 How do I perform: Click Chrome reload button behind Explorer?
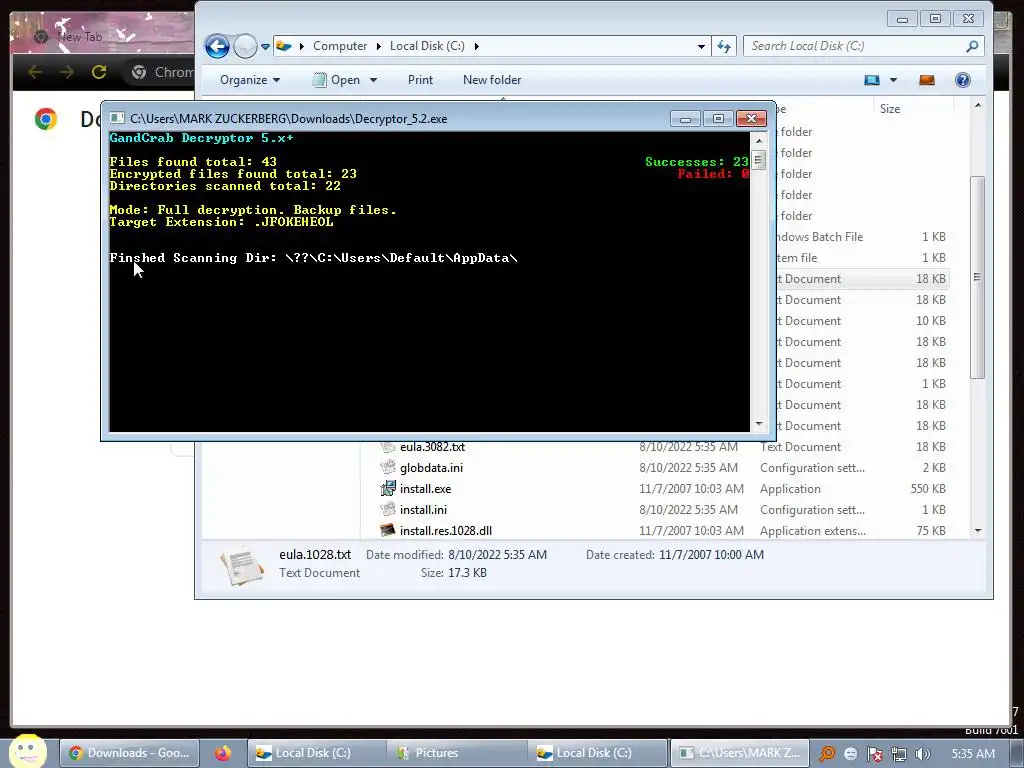pyautogui.click(x=99, y=72)
